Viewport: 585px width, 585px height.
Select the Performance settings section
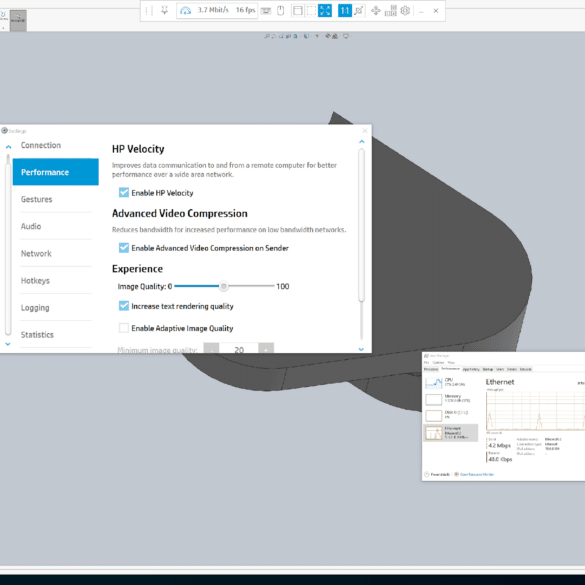click(x=56, y=172)
